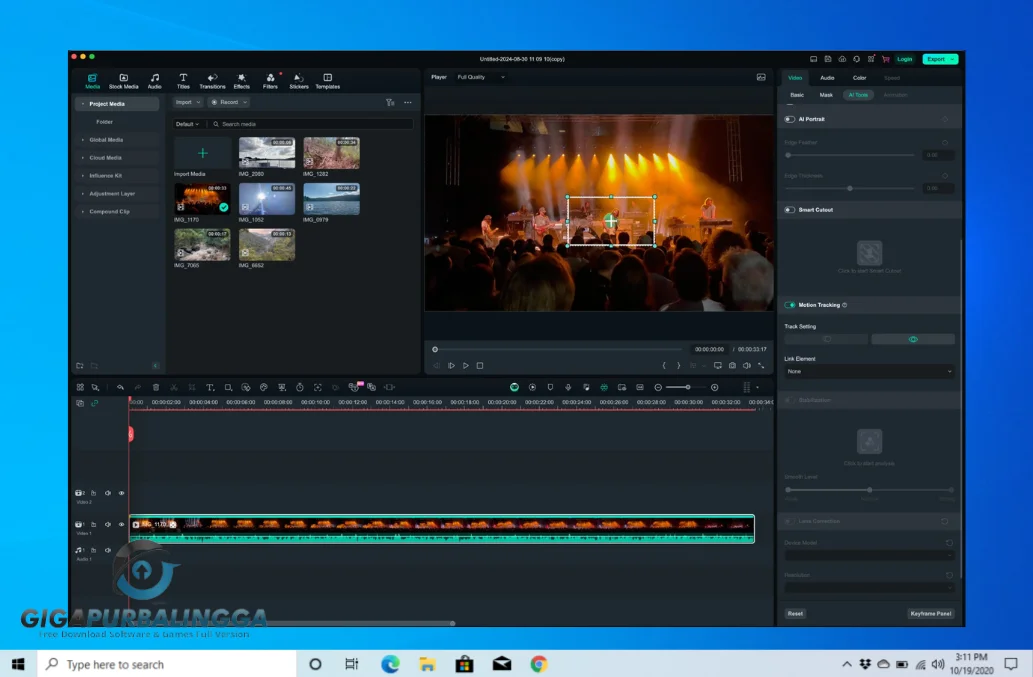Viewport: 1033px width, 677px height.
Task: Open the Stickers tab
Action: 298,81
